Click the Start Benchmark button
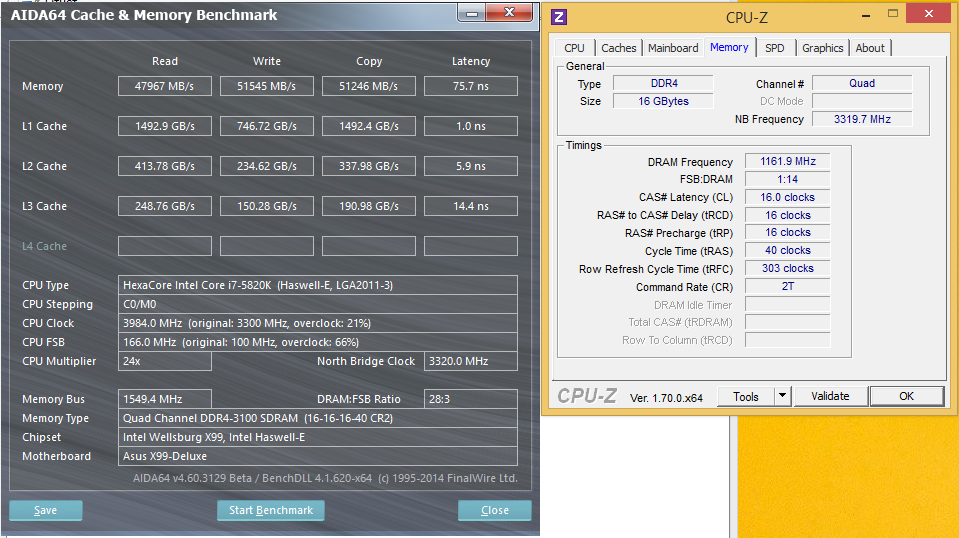This screenshot has width=959, height=538. pos(271,510)
